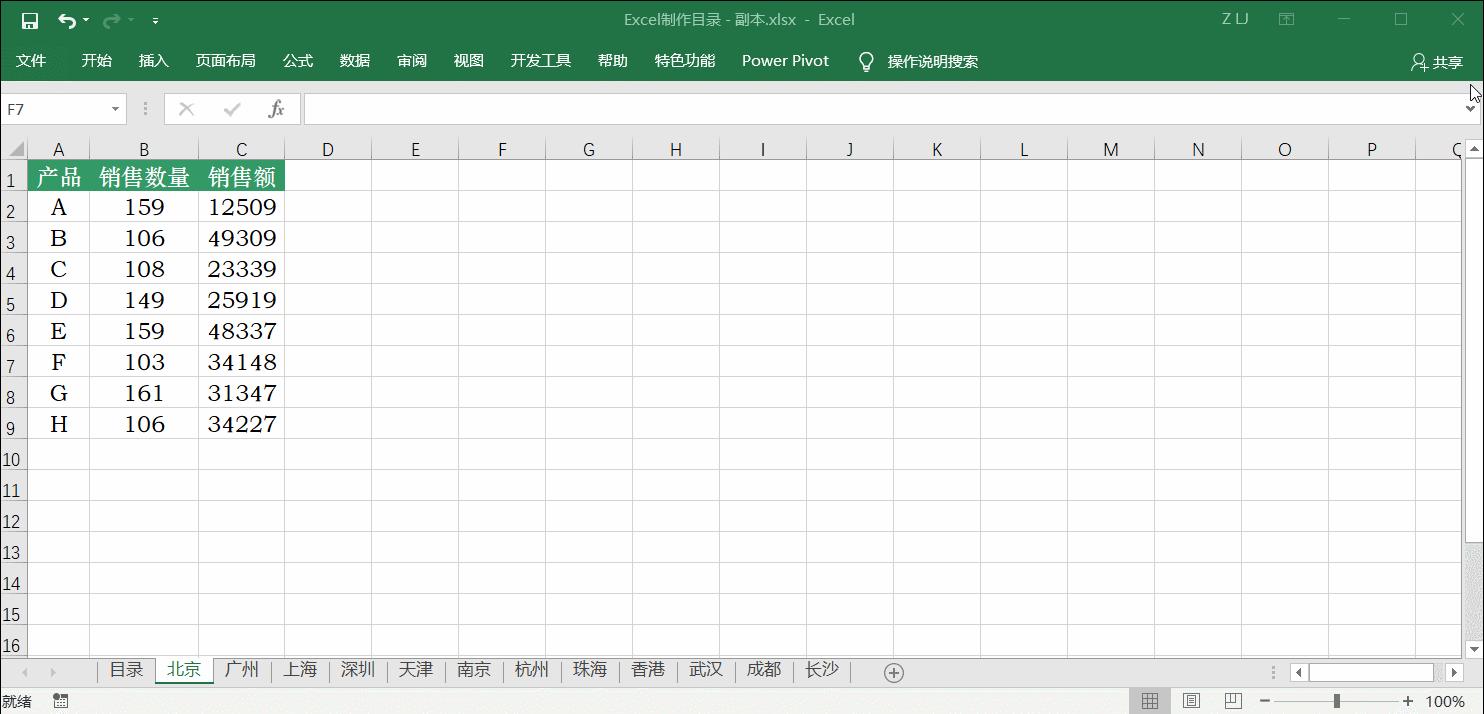Select Page Layout view in the status bar
Viewport: 1484px width, 714px height.
click(x=1191, y=700)
